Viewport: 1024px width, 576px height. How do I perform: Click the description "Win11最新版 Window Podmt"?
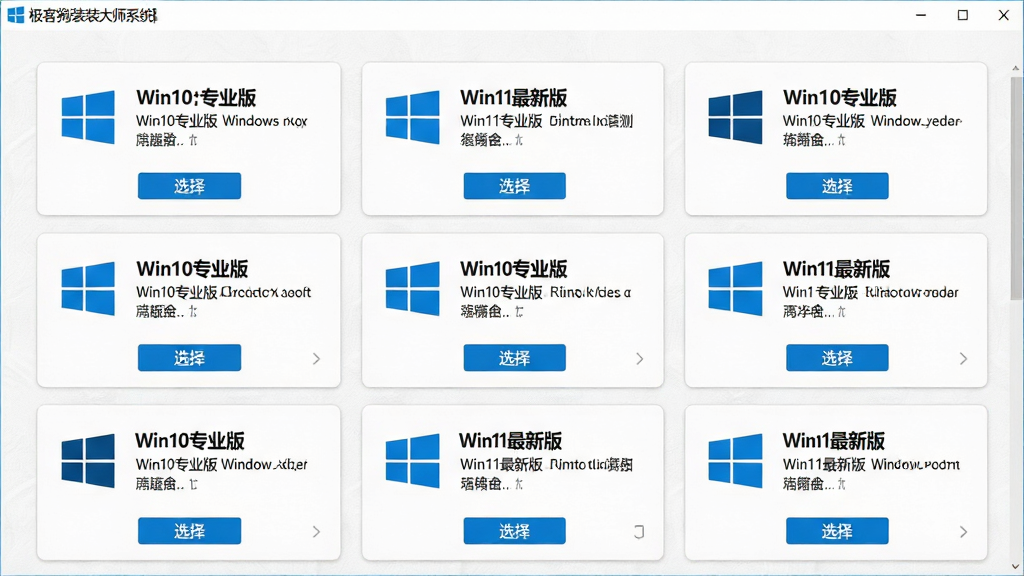[871, 464]
